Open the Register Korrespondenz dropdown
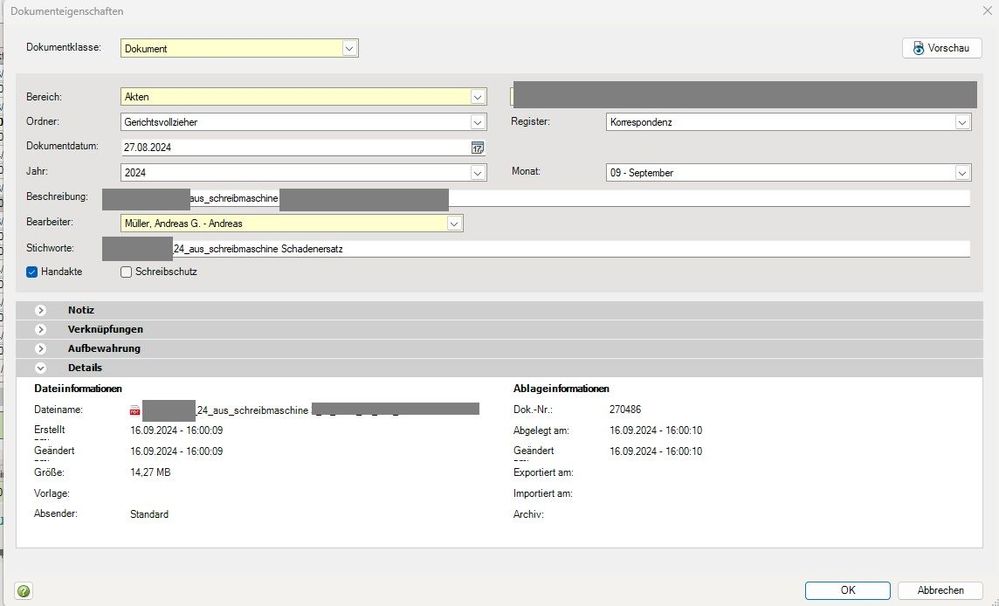This screenshot has height=606, width=999. pos(962,122)
